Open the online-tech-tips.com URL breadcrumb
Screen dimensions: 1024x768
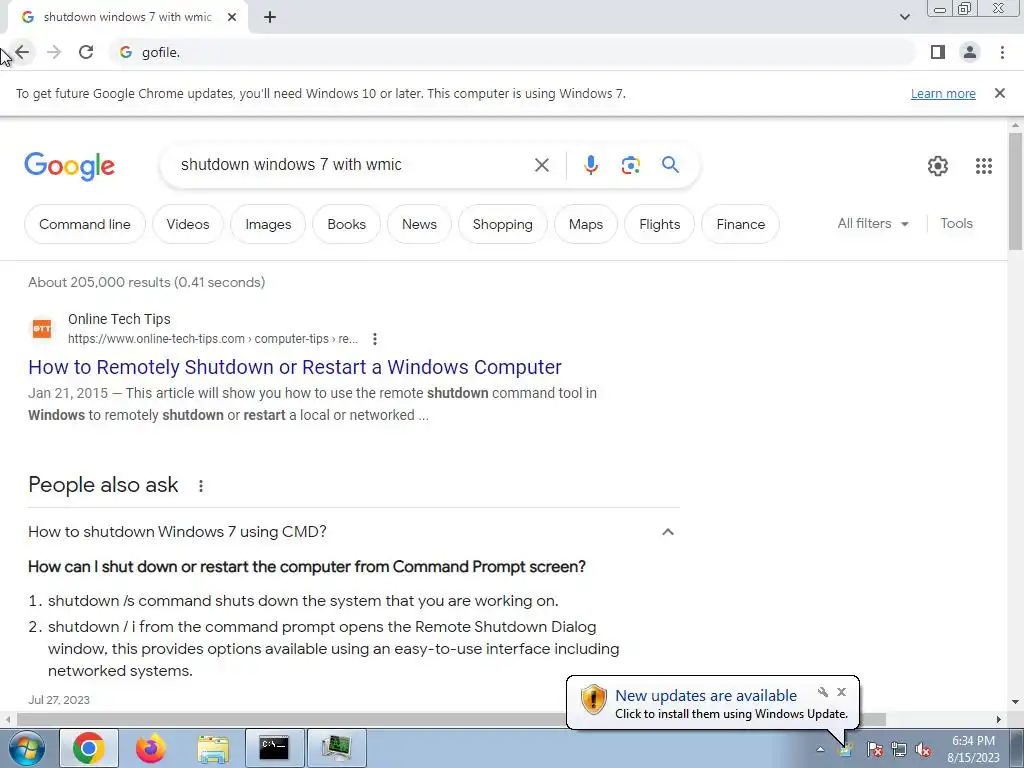[x=213, y=339]
